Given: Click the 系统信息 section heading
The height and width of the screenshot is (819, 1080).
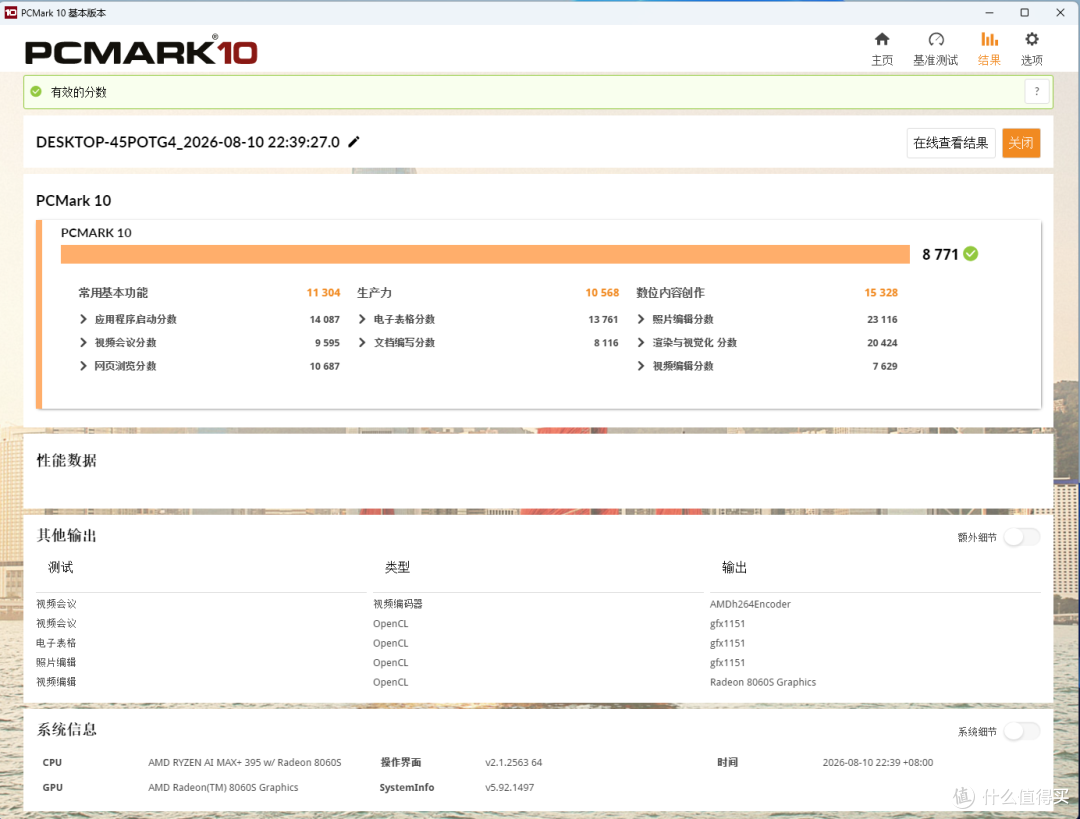Looking at the screenshot, I should click(x=66, y=729).
